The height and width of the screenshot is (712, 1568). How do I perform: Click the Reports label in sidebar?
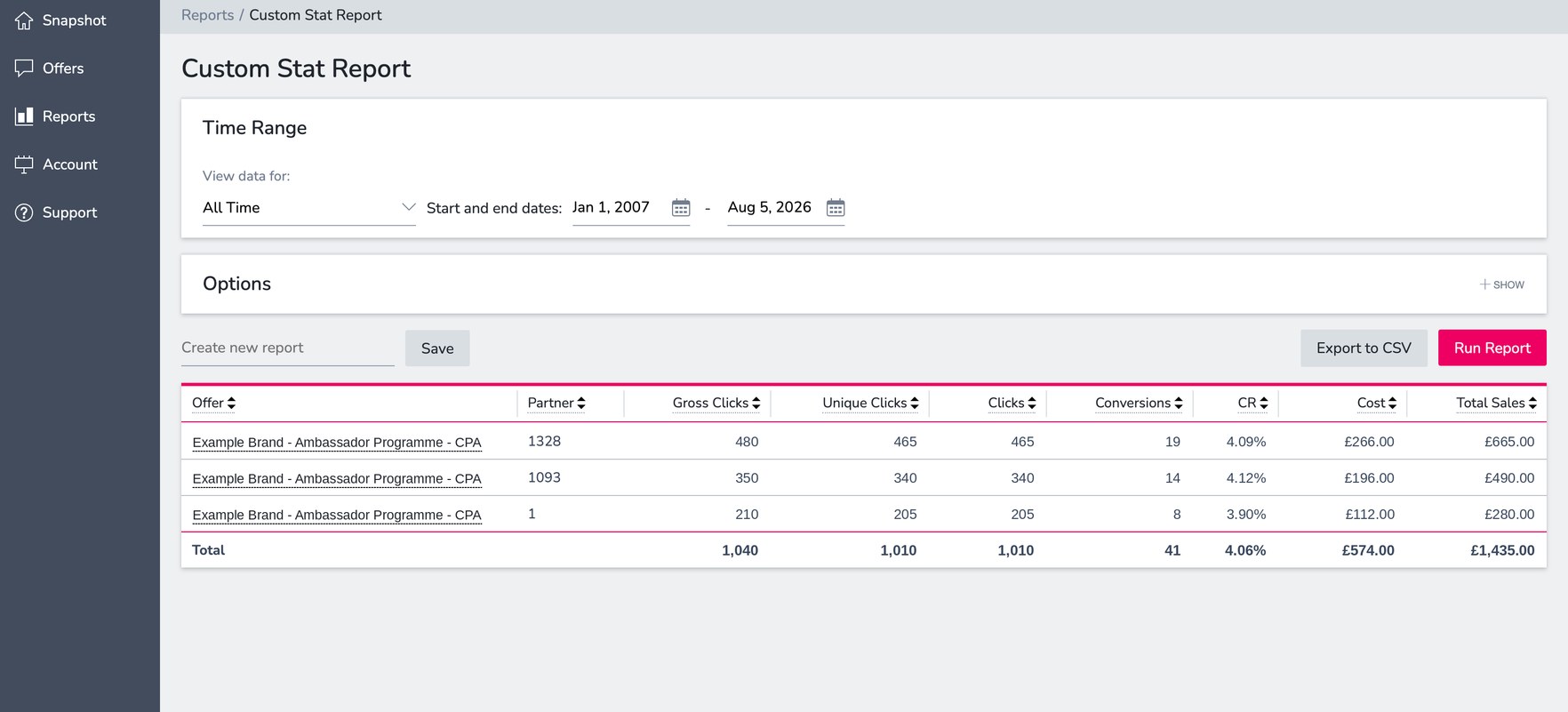click(68, 116)
